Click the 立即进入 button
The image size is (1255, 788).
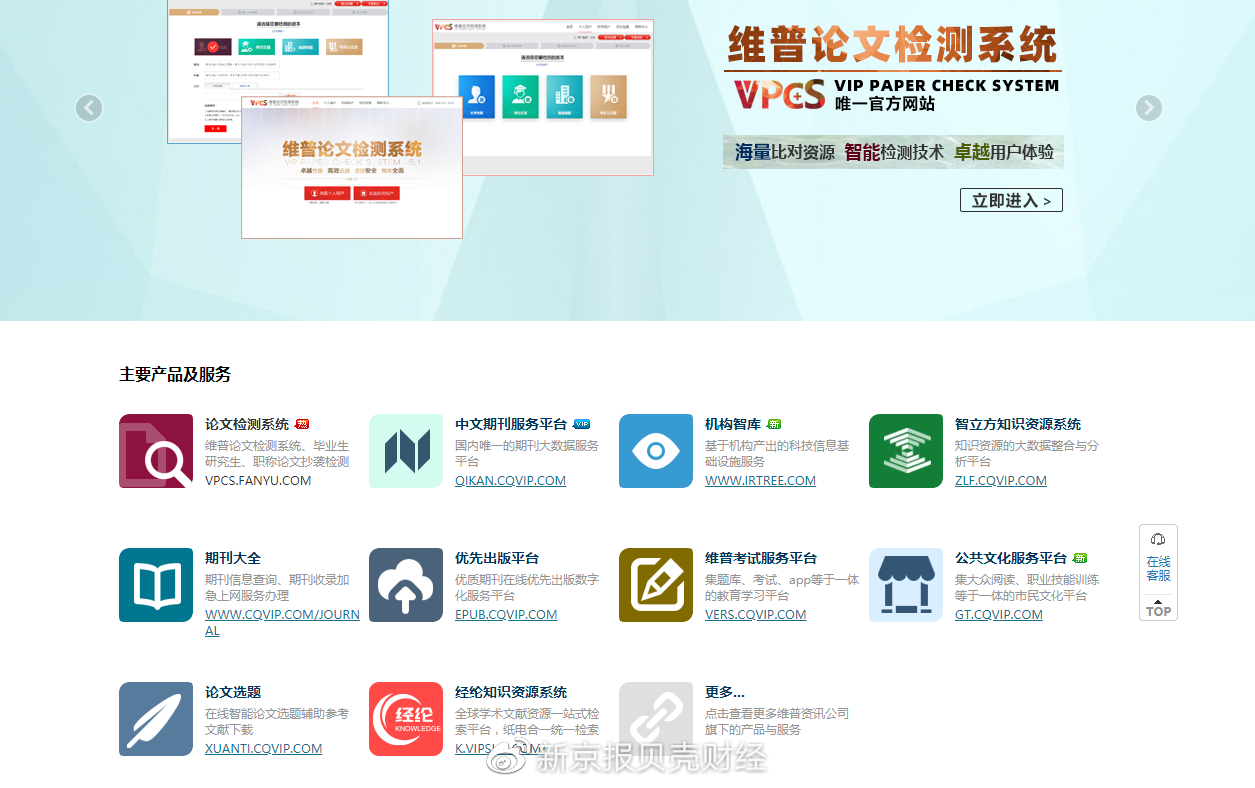(x=1011, y=200)
